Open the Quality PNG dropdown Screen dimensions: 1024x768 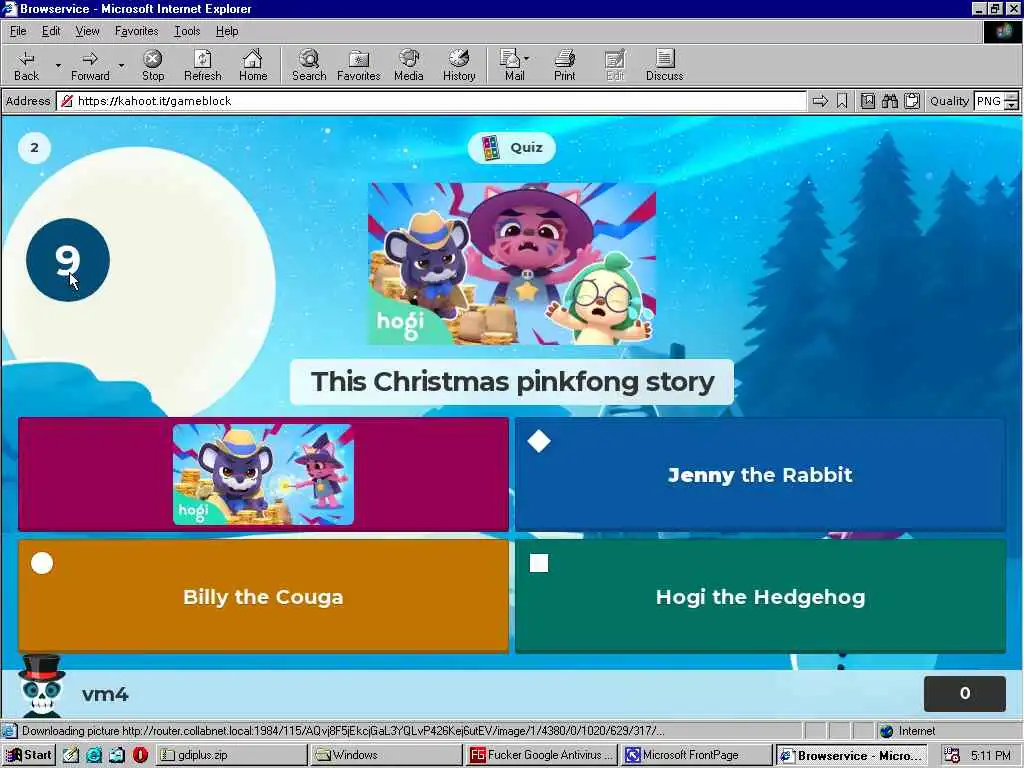(x=996, y=101)
